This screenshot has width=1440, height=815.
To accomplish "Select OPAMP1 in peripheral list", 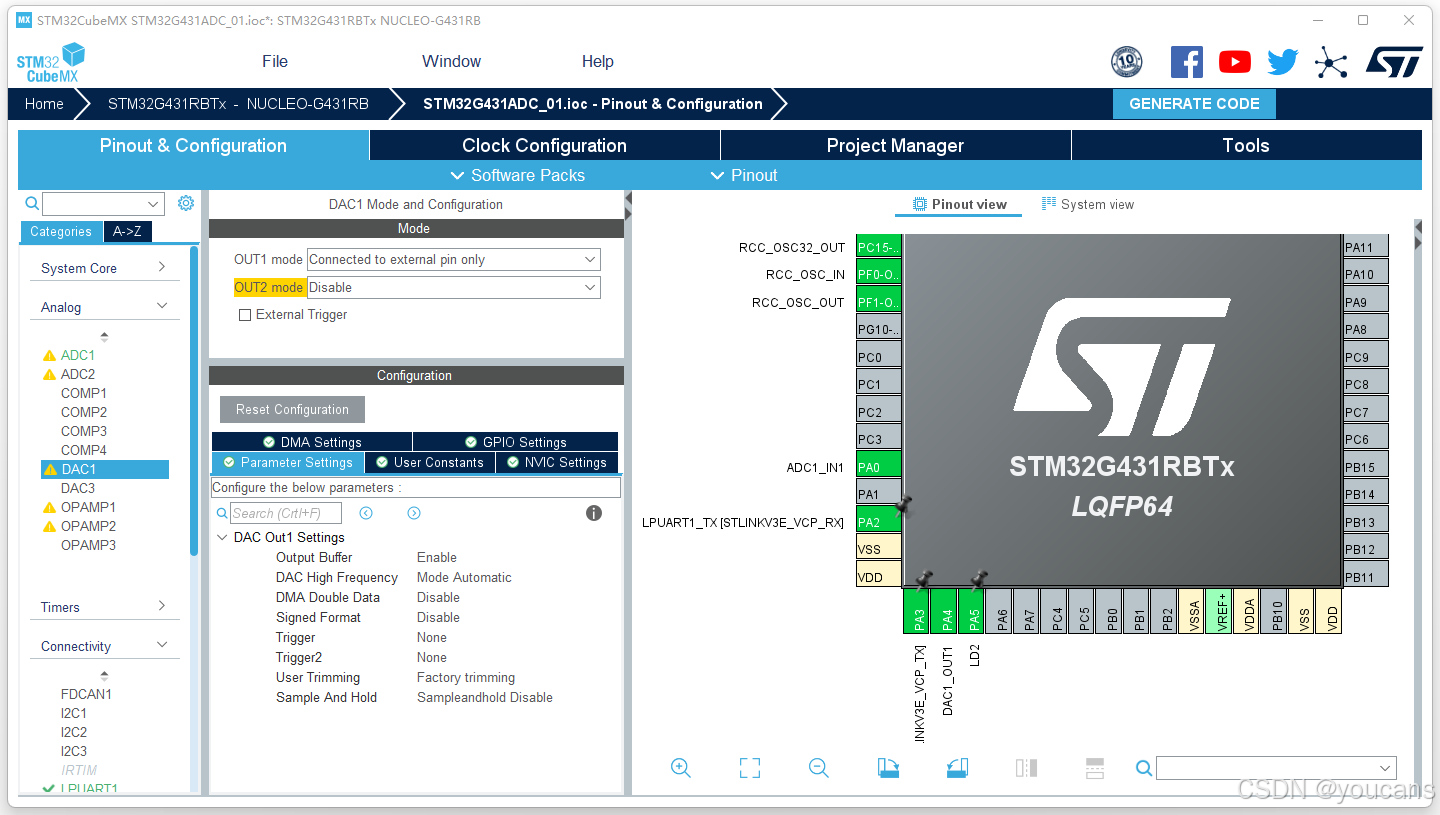I will pos(88,507).
